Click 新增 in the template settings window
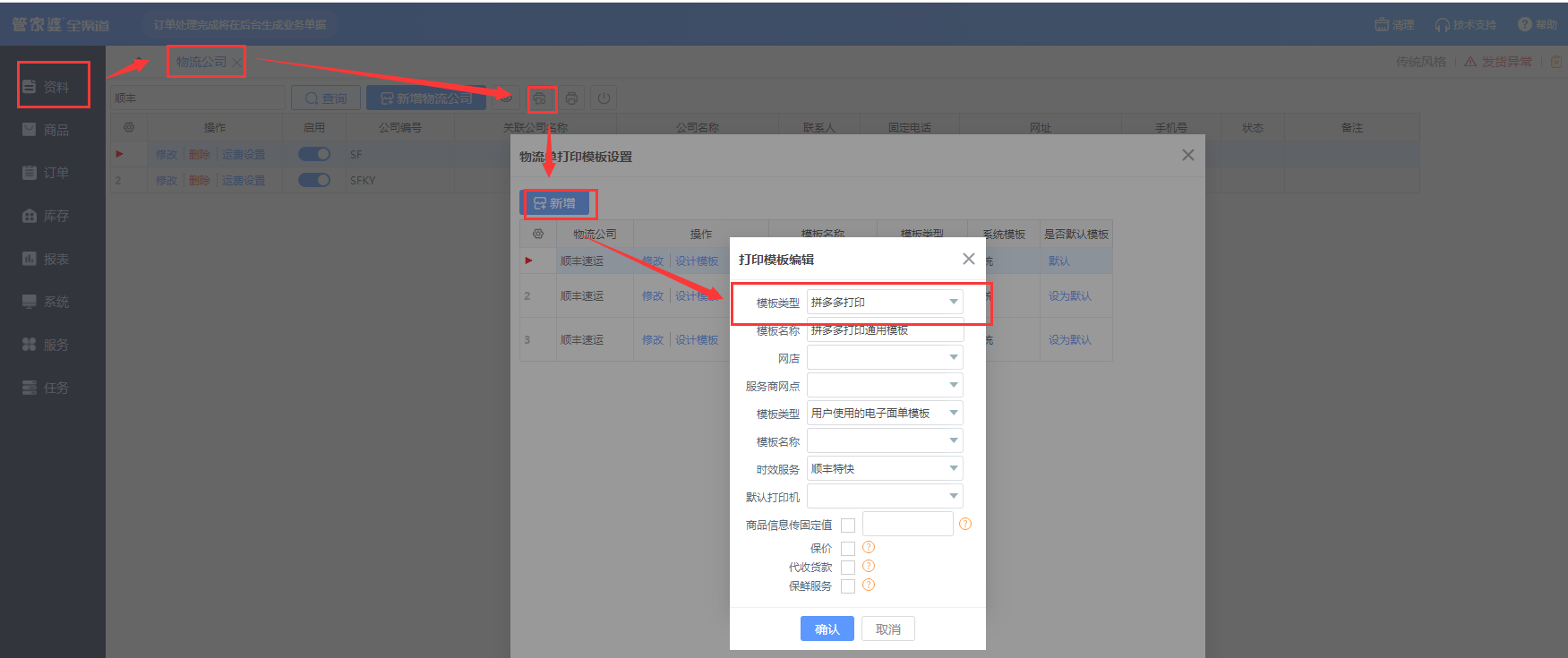Screen dimensions: 1568x658 click(555, 203)
